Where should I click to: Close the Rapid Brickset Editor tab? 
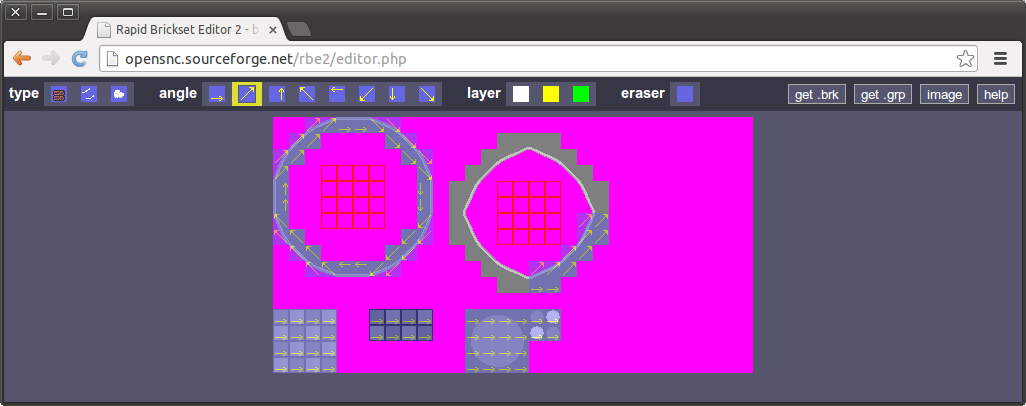point(273,30)
